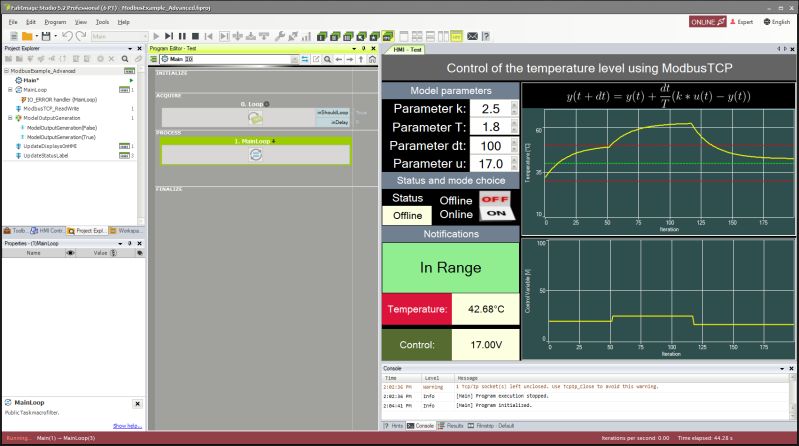Go up one level in Program Editor
This screenshot has width=799, height=446.
click(x=361, y=59)
